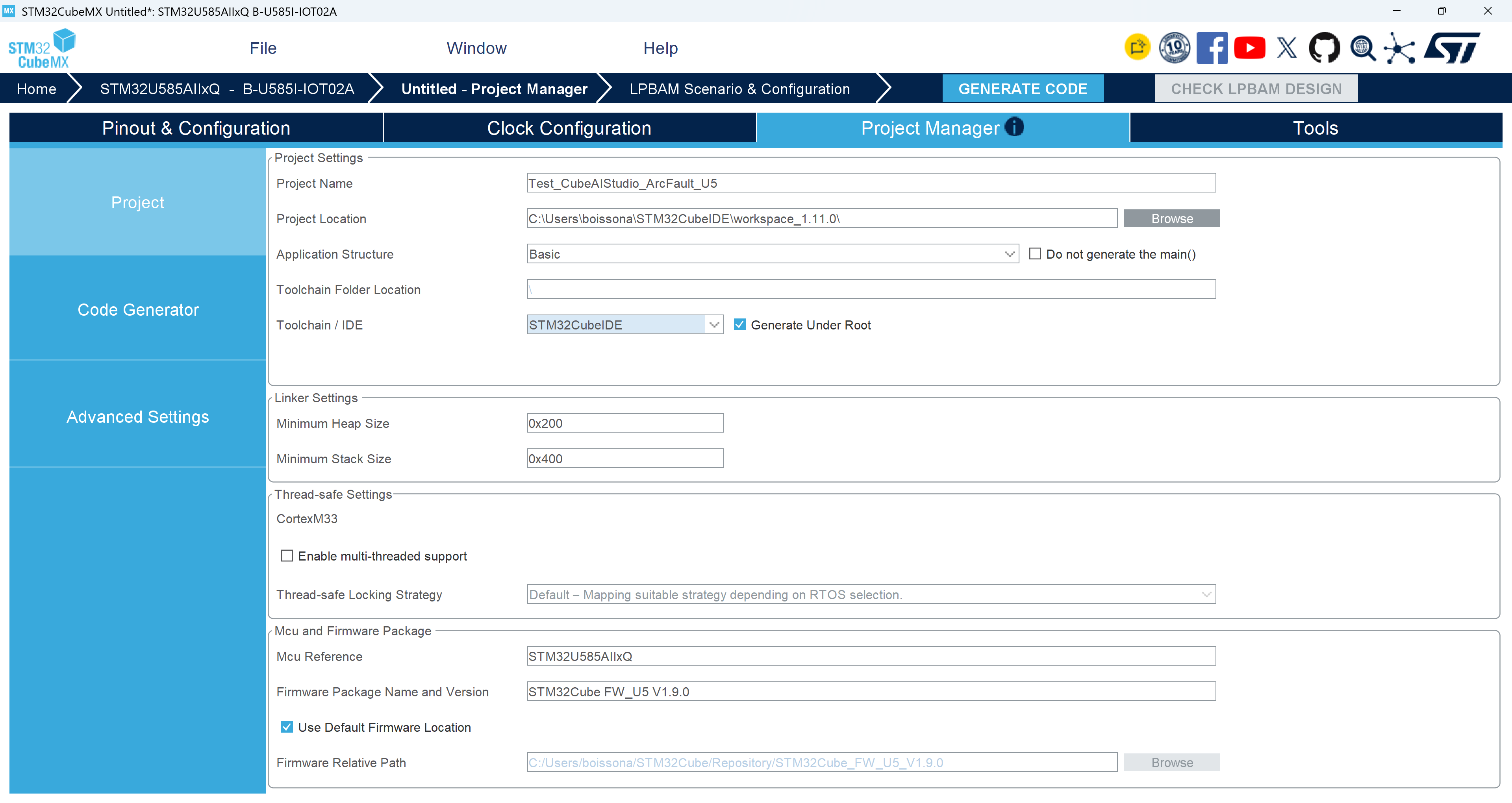Uncheck Use Default Firmware Location

286,727
